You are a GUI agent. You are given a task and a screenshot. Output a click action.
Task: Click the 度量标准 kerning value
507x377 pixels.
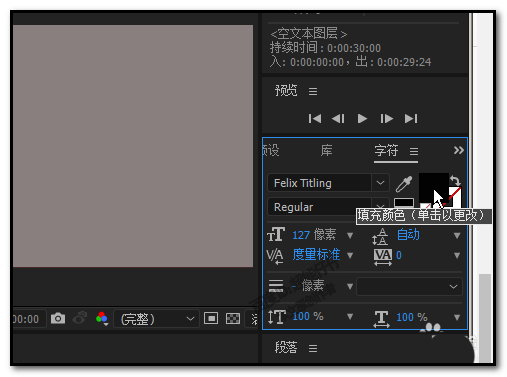(316, 255)
